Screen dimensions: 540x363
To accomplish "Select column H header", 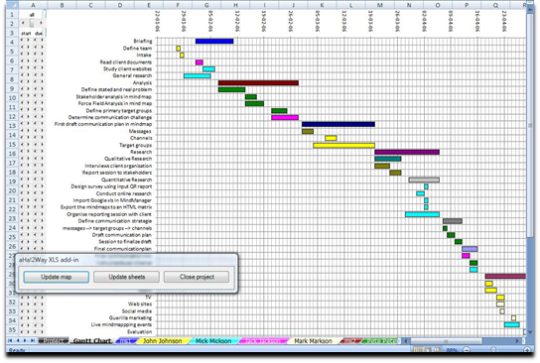I will 235,5.
